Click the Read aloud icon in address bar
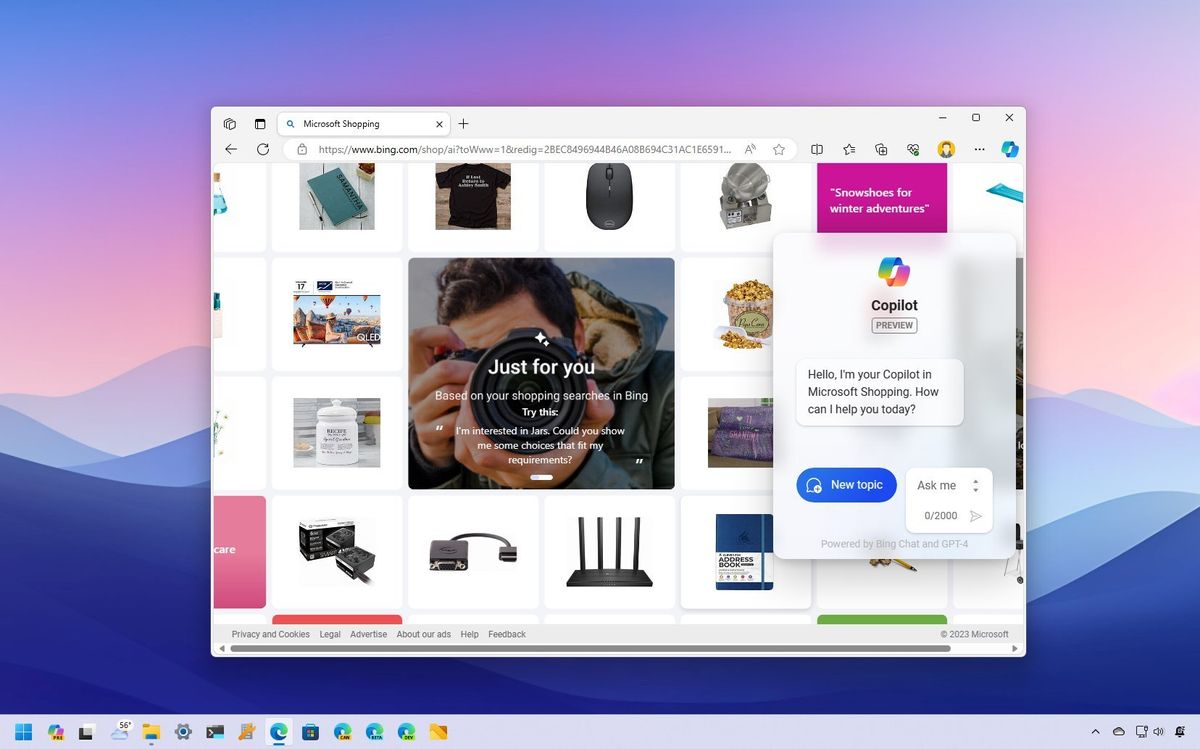 click(750, 149)
